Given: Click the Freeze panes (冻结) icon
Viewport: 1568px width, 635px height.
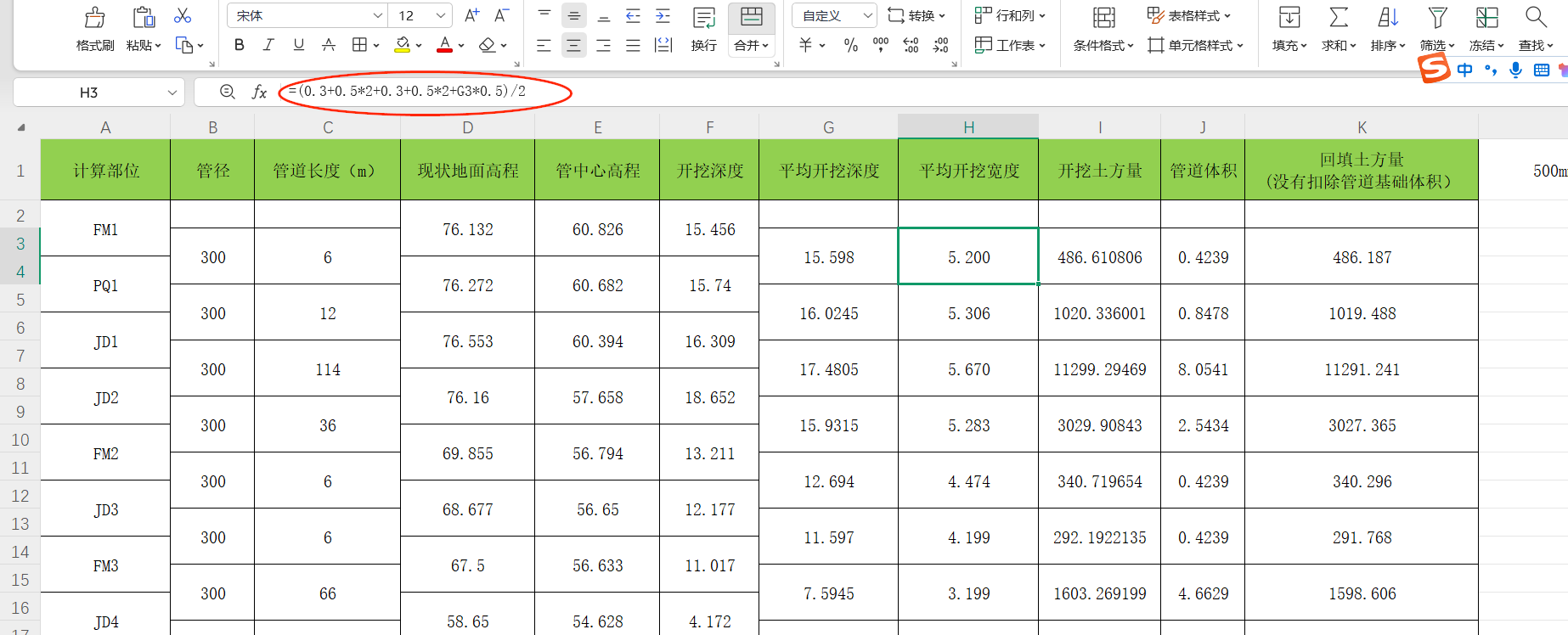Looking at the screenshot, I should [x=1486, y=17].
